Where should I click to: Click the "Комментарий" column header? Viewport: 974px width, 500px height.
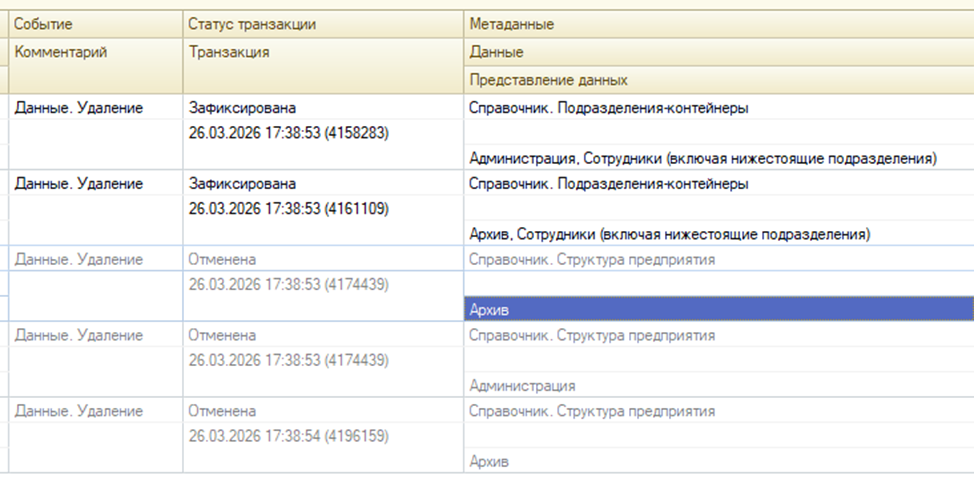61,52
